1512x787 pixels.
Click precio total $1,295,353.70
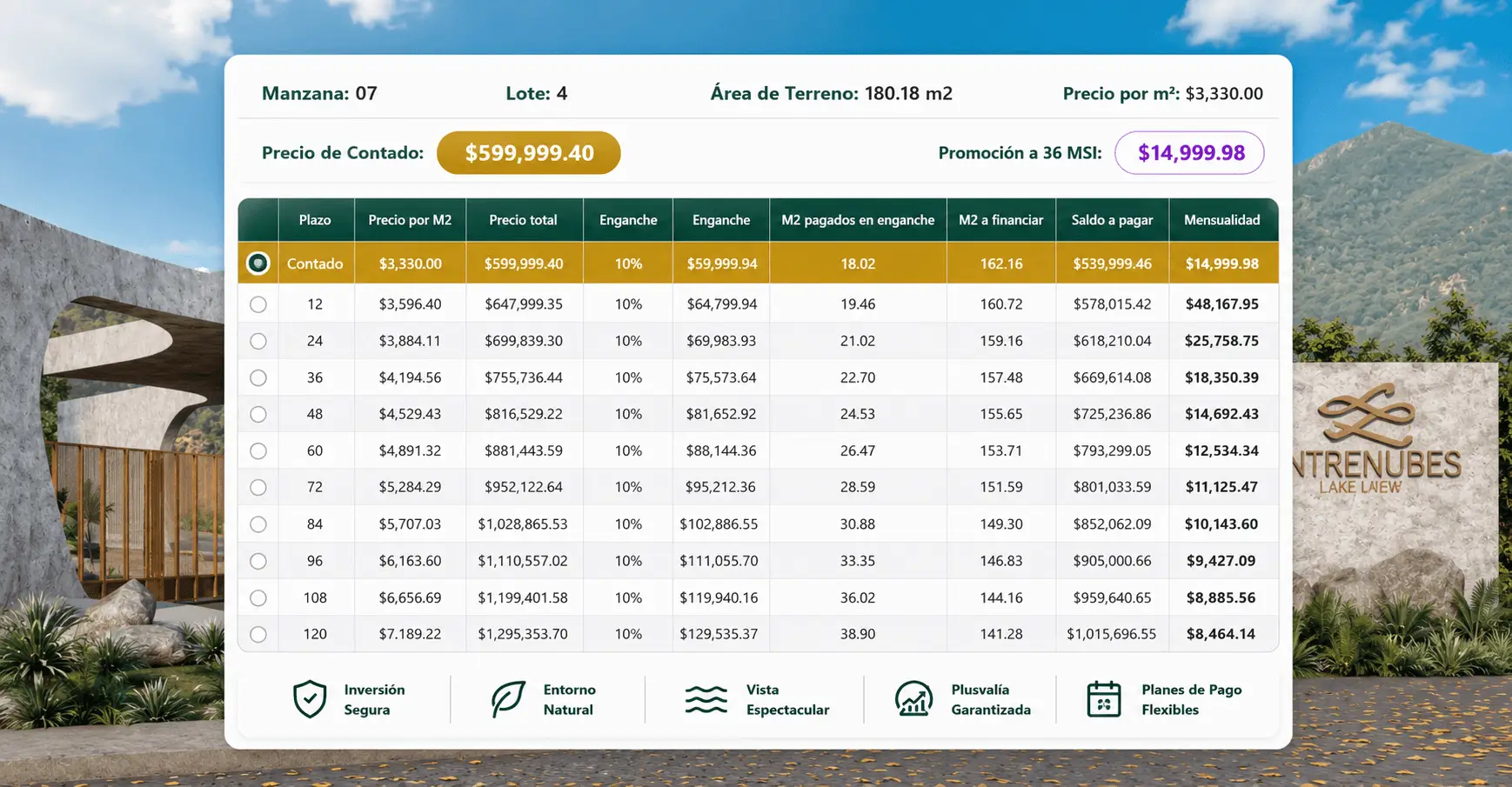pos(523,634)
